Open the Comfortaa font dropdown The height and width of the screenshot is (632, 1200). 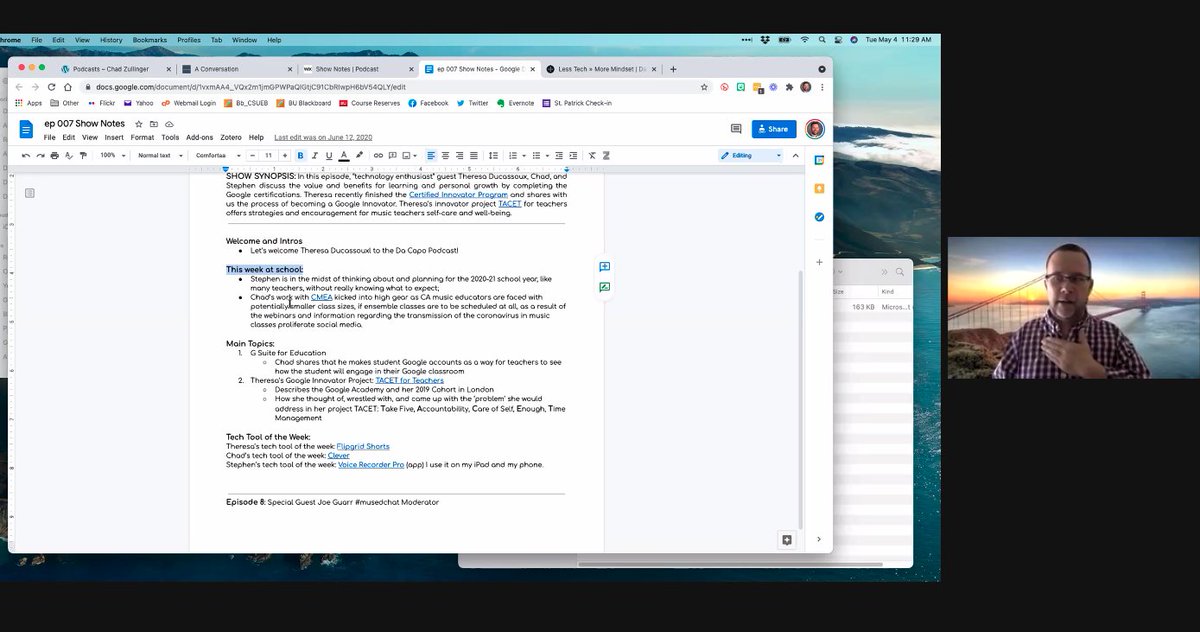pos(216,156)
